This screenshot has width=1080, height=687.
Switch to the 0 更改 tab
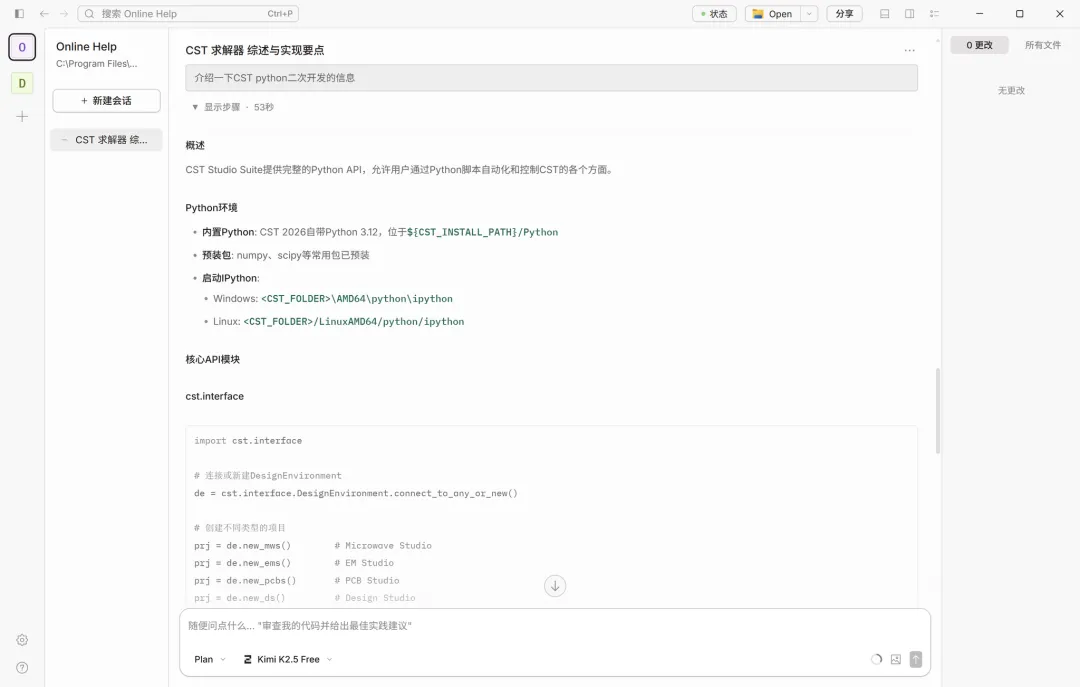(x=979, y=45)
